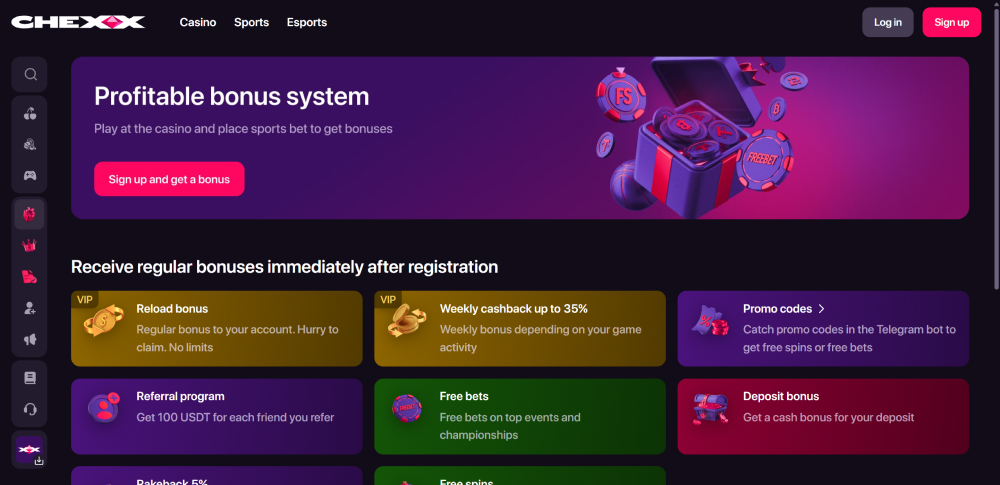Open the headset support icon in the sidebar
Image resolution: width=1000 pixels, height=485 pixels.
tap(29, 409)
